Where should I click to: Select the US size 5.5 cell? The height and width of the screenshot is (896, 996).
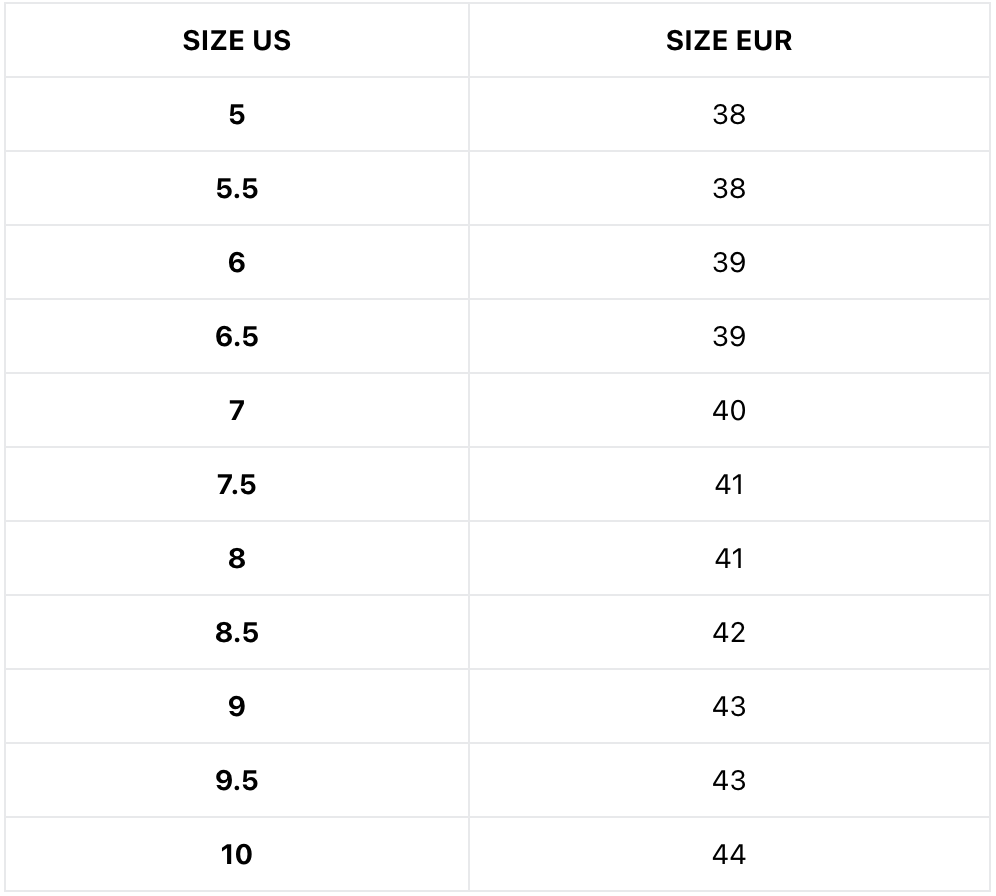pos(237,189)
